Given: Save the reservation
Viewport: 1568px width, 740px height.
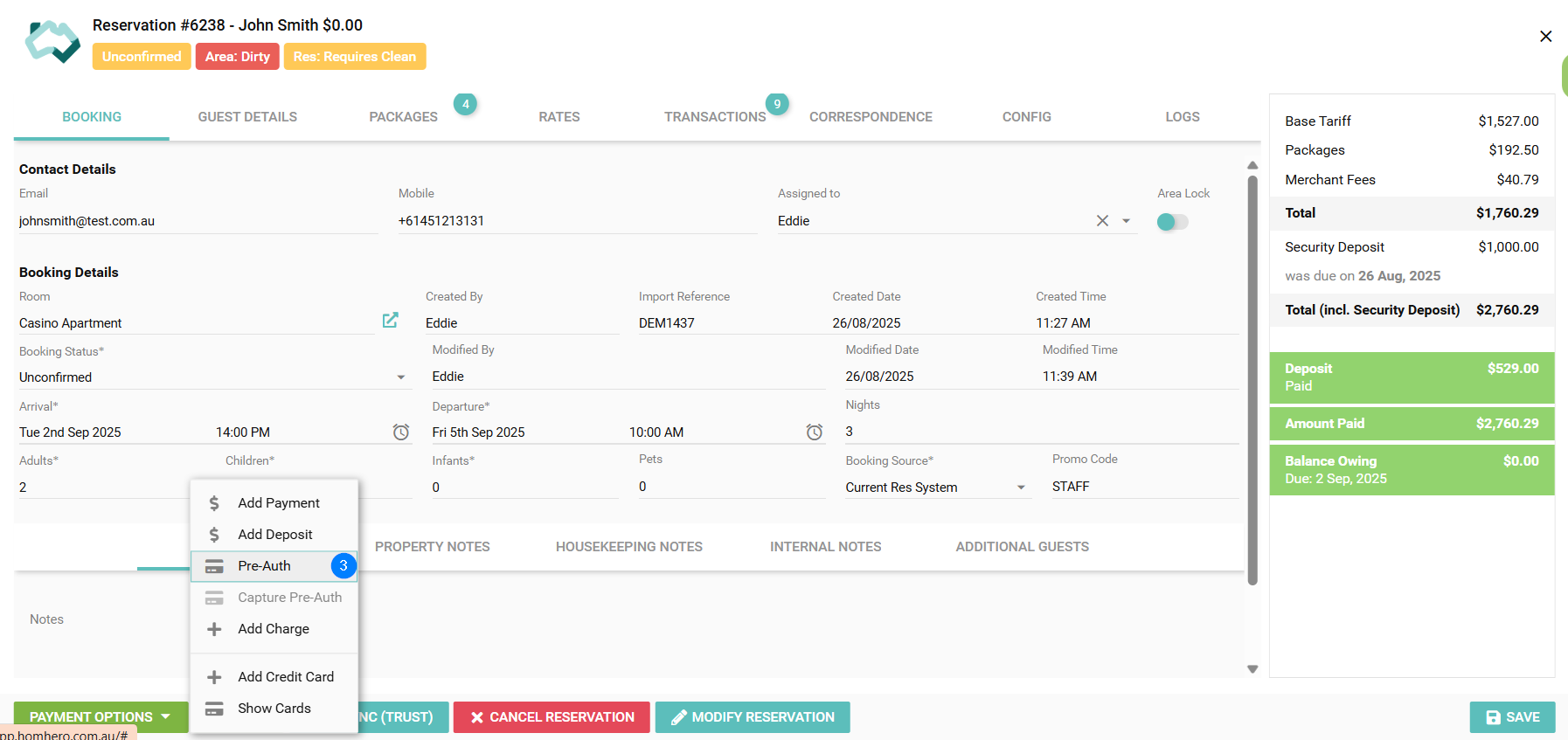Looking at the screenshot, I should pos(1512,717).
